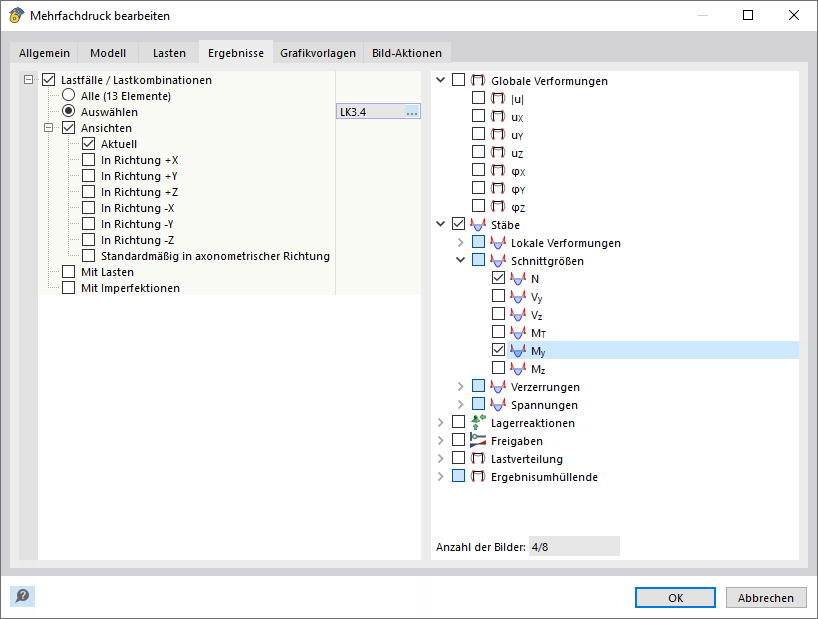Check the Lastfälle / Lastkombinationen checkbox
This screenshot has width=818, height=619.
click(x=49, y=80)
